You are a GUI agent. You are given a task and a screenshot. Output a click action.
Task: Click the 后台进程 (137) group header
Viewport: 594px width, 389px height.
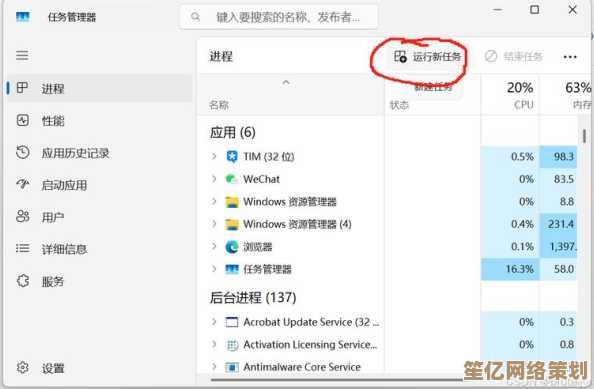click(253, 297)
